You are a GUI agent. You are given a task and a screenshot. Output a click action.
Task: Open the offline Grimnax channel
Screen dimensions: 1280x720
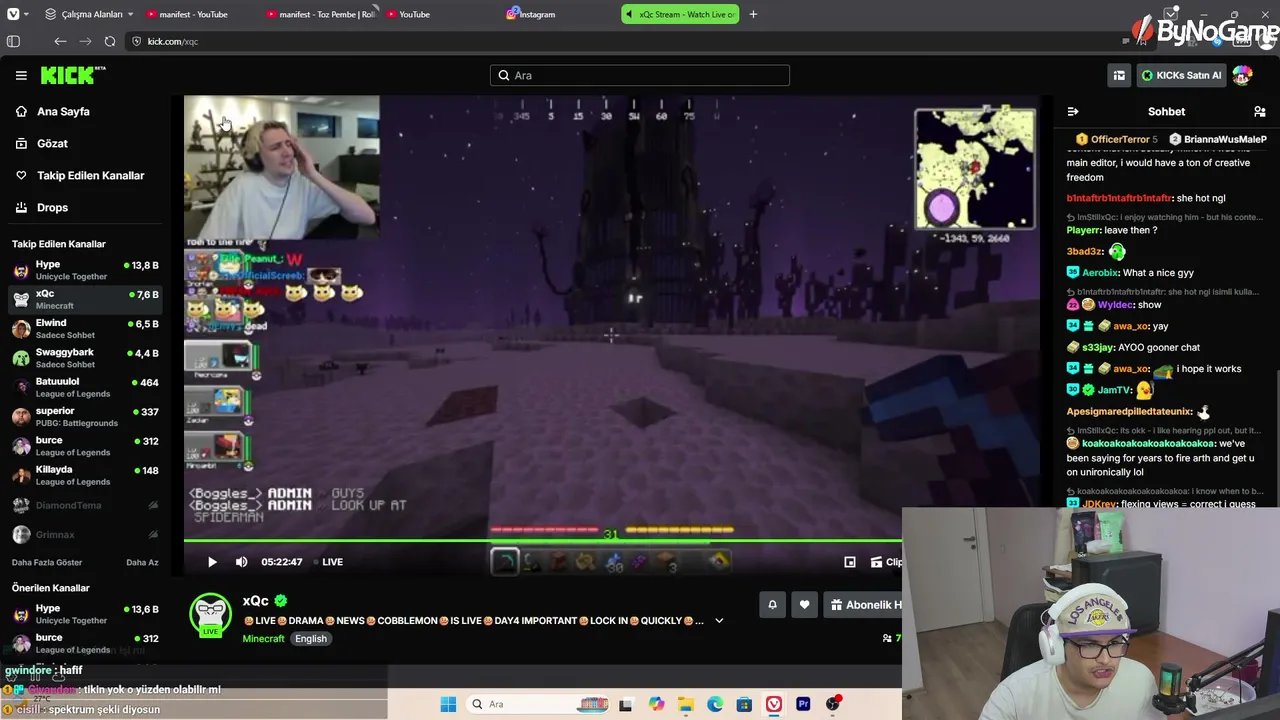click(85, 535)
